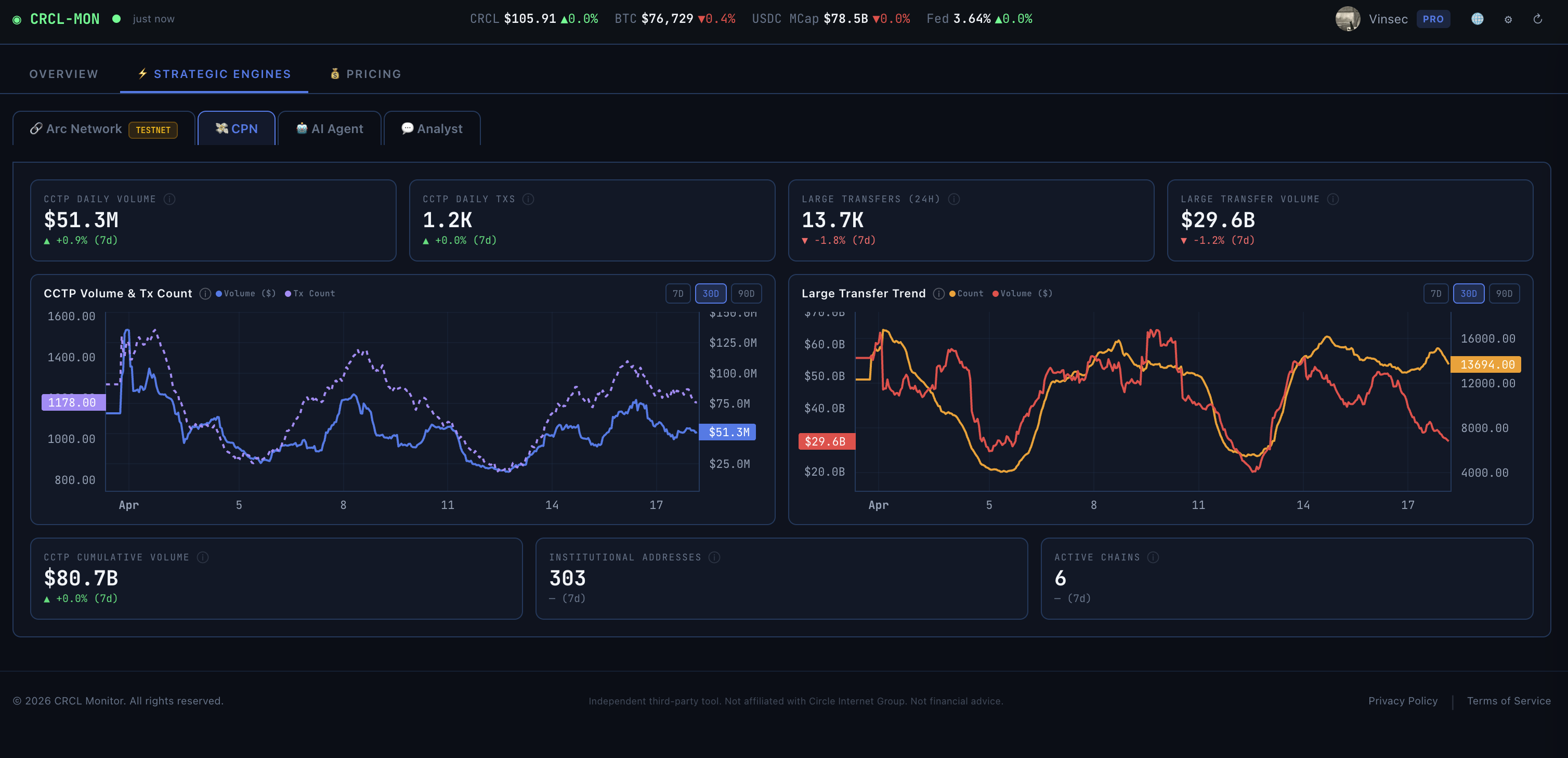Open settings gear icon in header
Screen dimensions: 1568x758
pos(1508,19)
